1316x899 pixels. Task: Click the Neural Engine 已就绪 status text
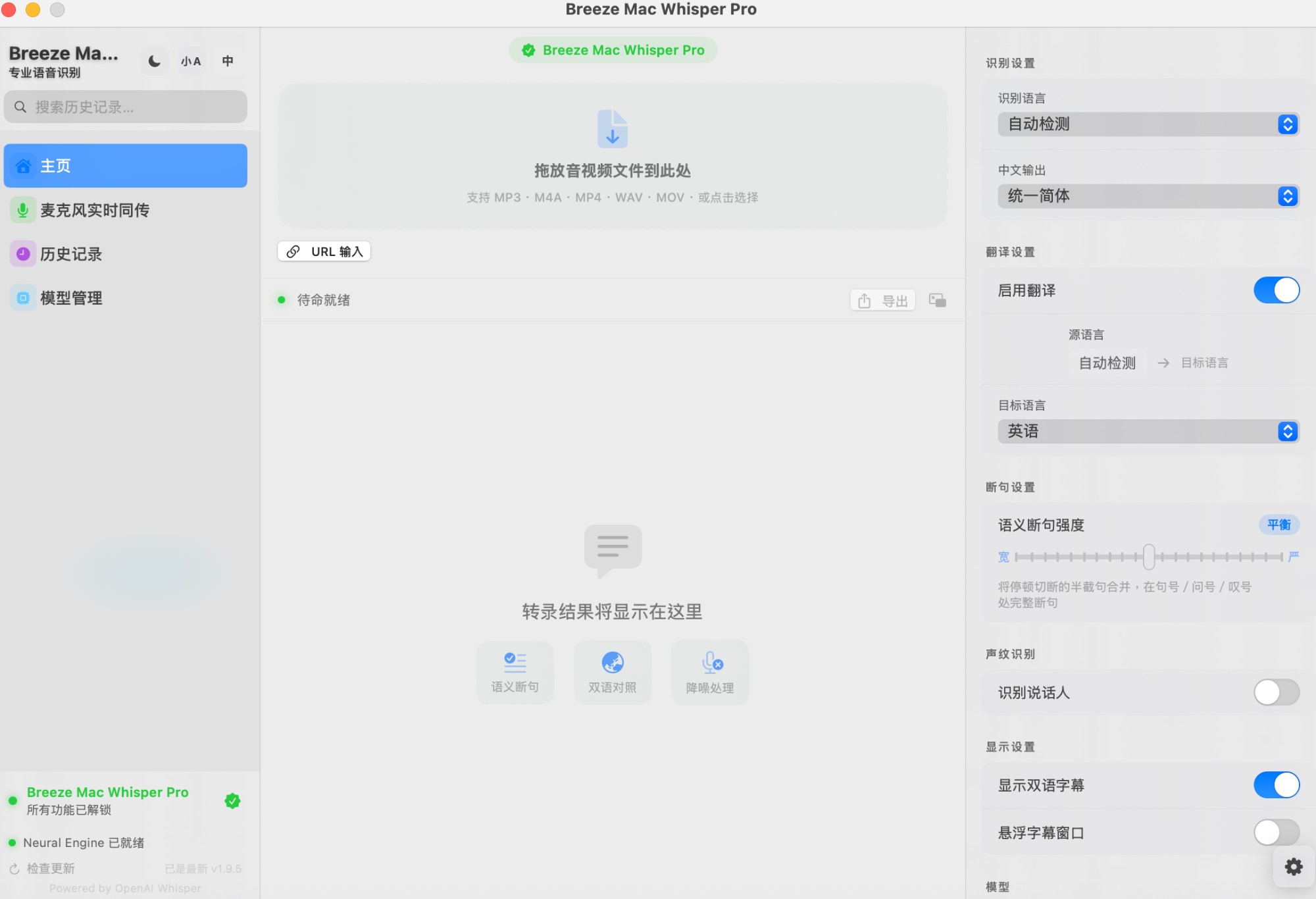tap(84, 843)
